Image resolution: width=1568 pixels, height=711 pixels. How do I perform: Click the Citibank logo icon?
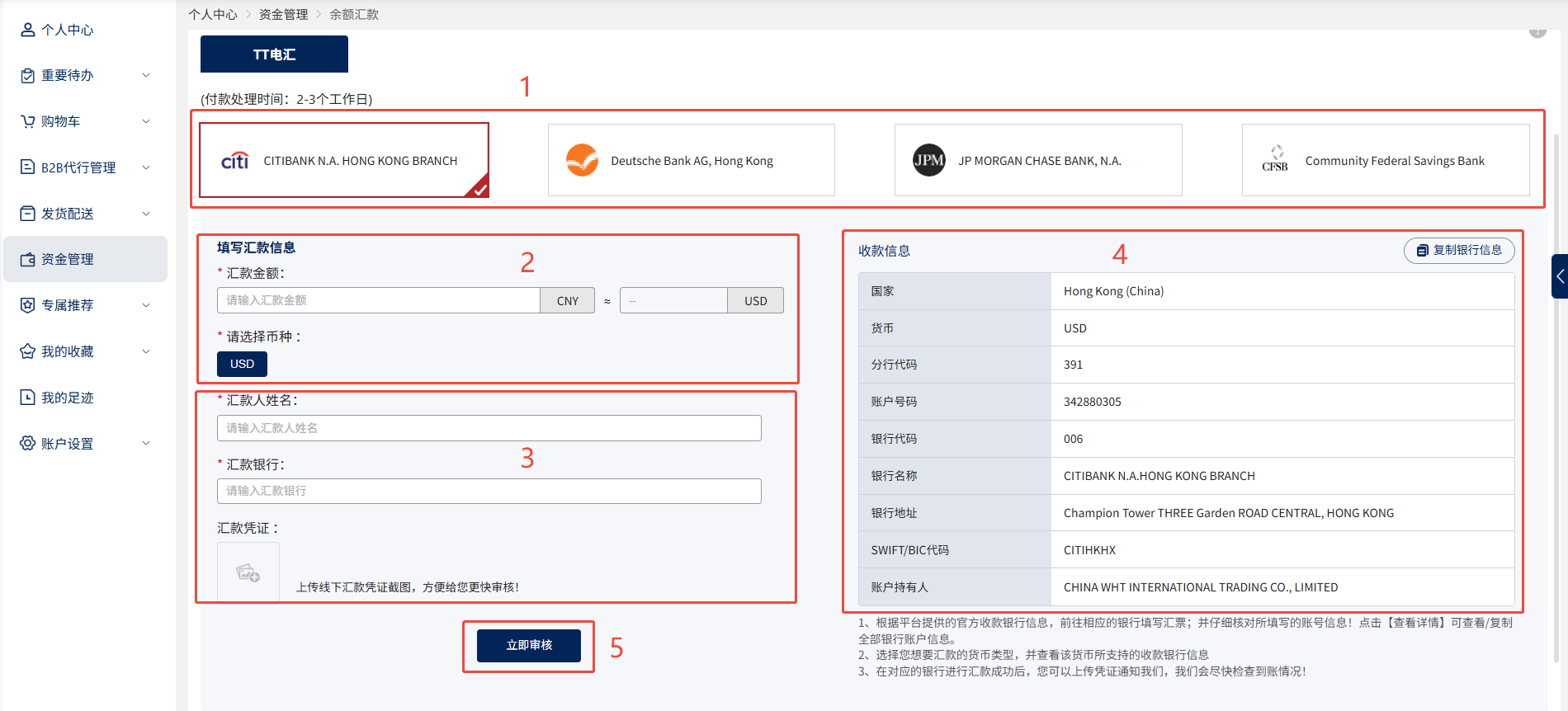pos(235,160)
